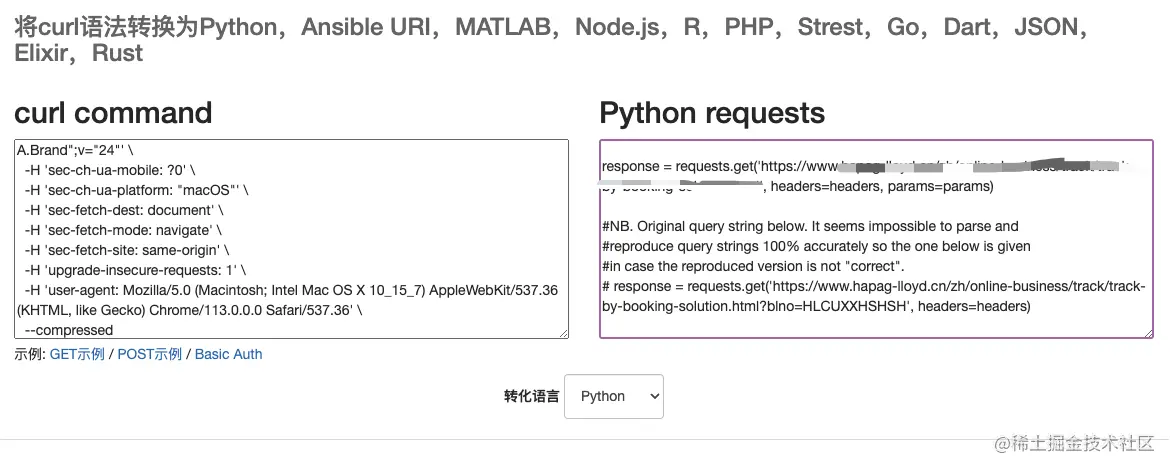Click the page title starting 将curl语法转换为Python
The width and height of the screenshot is (1170, 469).
551,40
